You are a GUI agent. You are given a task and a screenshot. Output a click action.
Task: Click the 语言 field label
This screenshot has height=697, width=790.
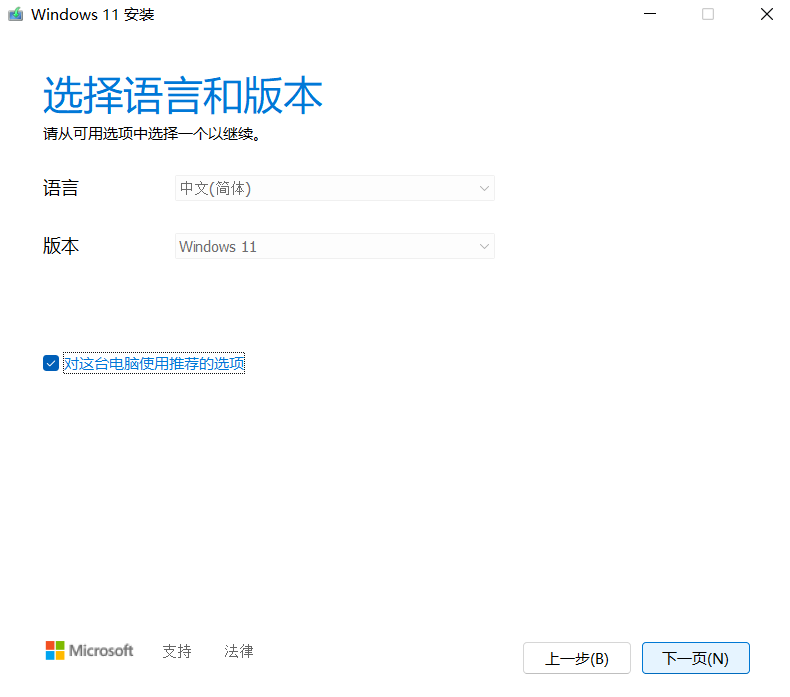pos(60,188)
